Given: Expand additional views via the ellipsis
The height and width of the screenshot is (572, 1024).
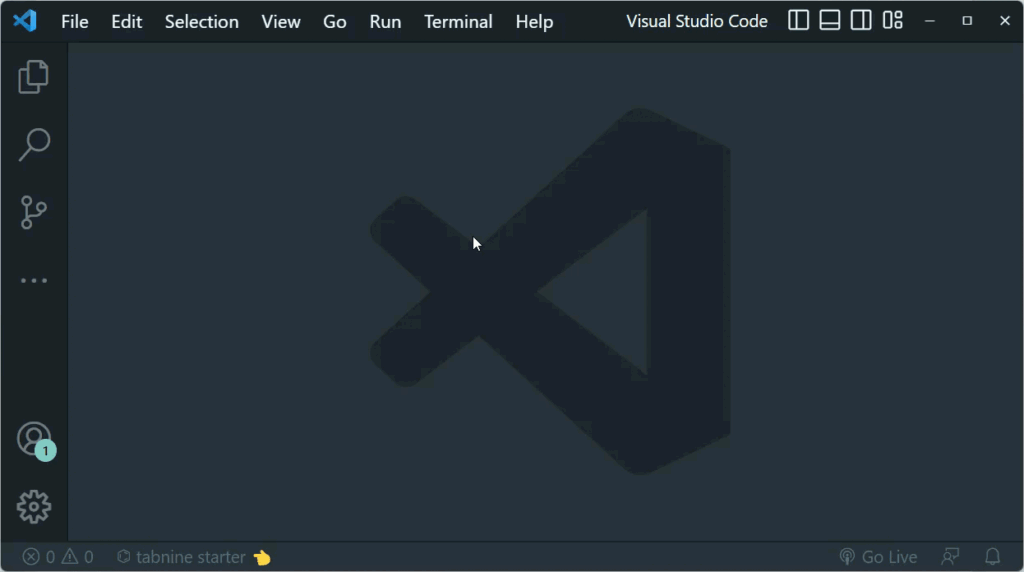Looking at the screenshot, I should [34, 281].
